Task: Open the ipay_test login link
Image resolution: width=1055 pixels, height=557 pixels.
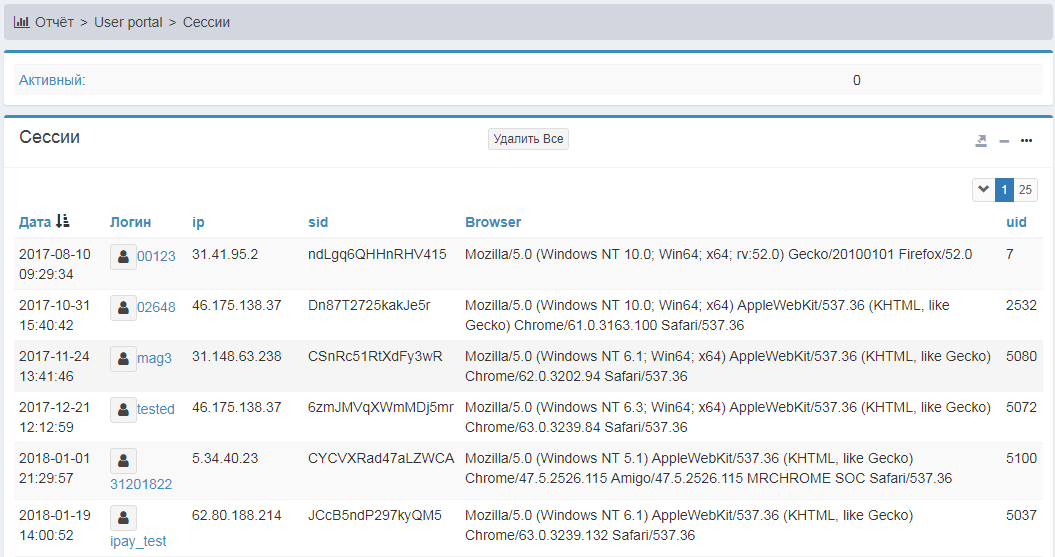Action: click(138, 541)
